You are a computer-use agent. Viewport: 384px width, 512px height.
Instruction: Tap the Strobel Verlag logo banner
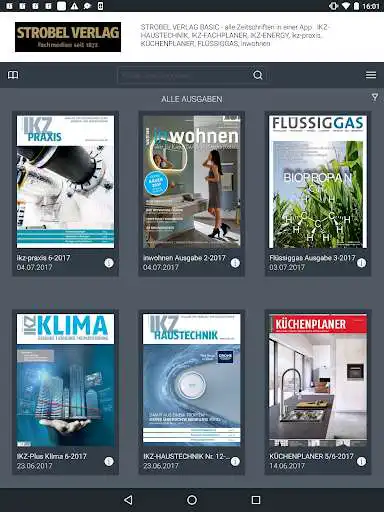(x=68, y=37)
